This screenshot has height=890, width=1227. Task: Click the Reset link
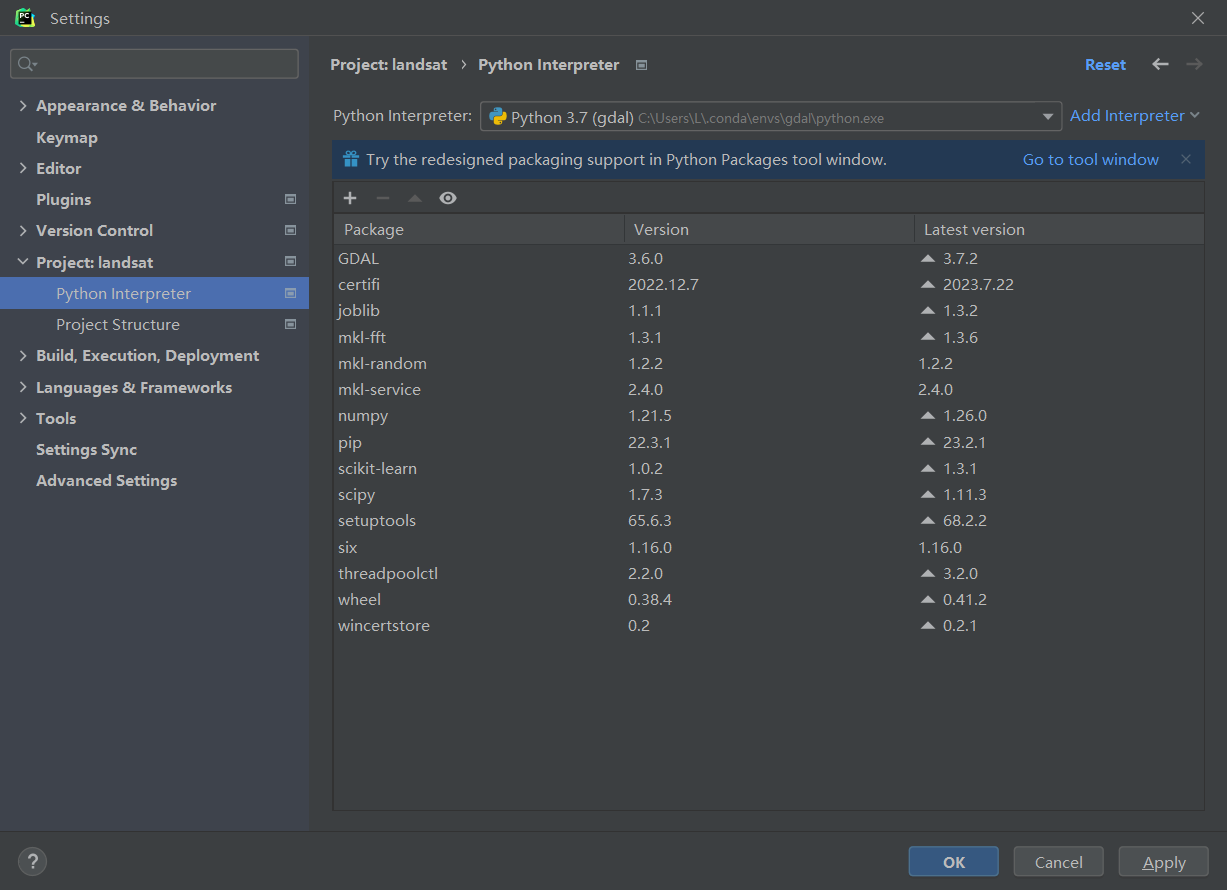(x=1105, y=64)
